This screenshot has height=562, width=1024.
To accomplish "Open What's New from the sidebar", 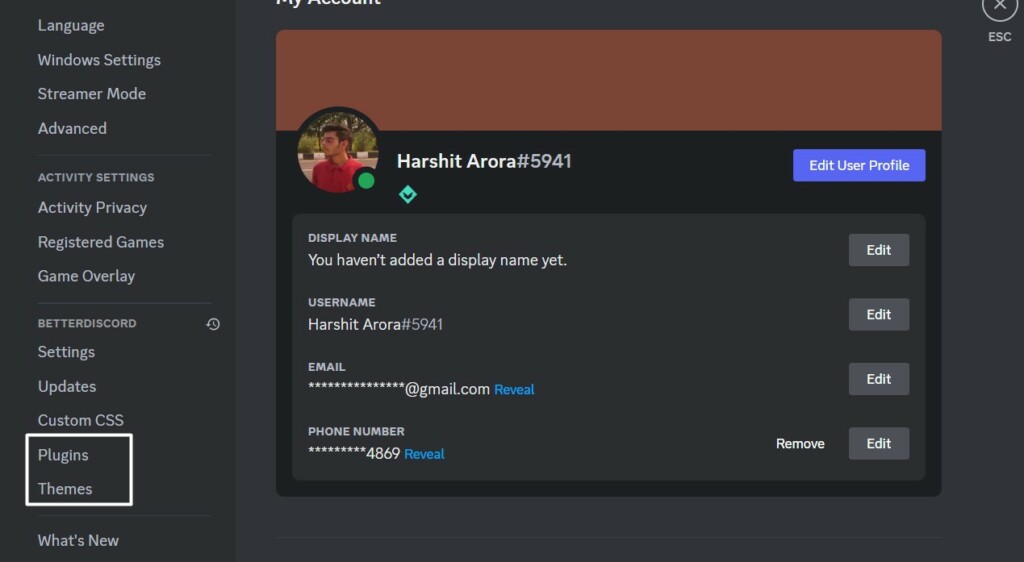I will (78, 540).
